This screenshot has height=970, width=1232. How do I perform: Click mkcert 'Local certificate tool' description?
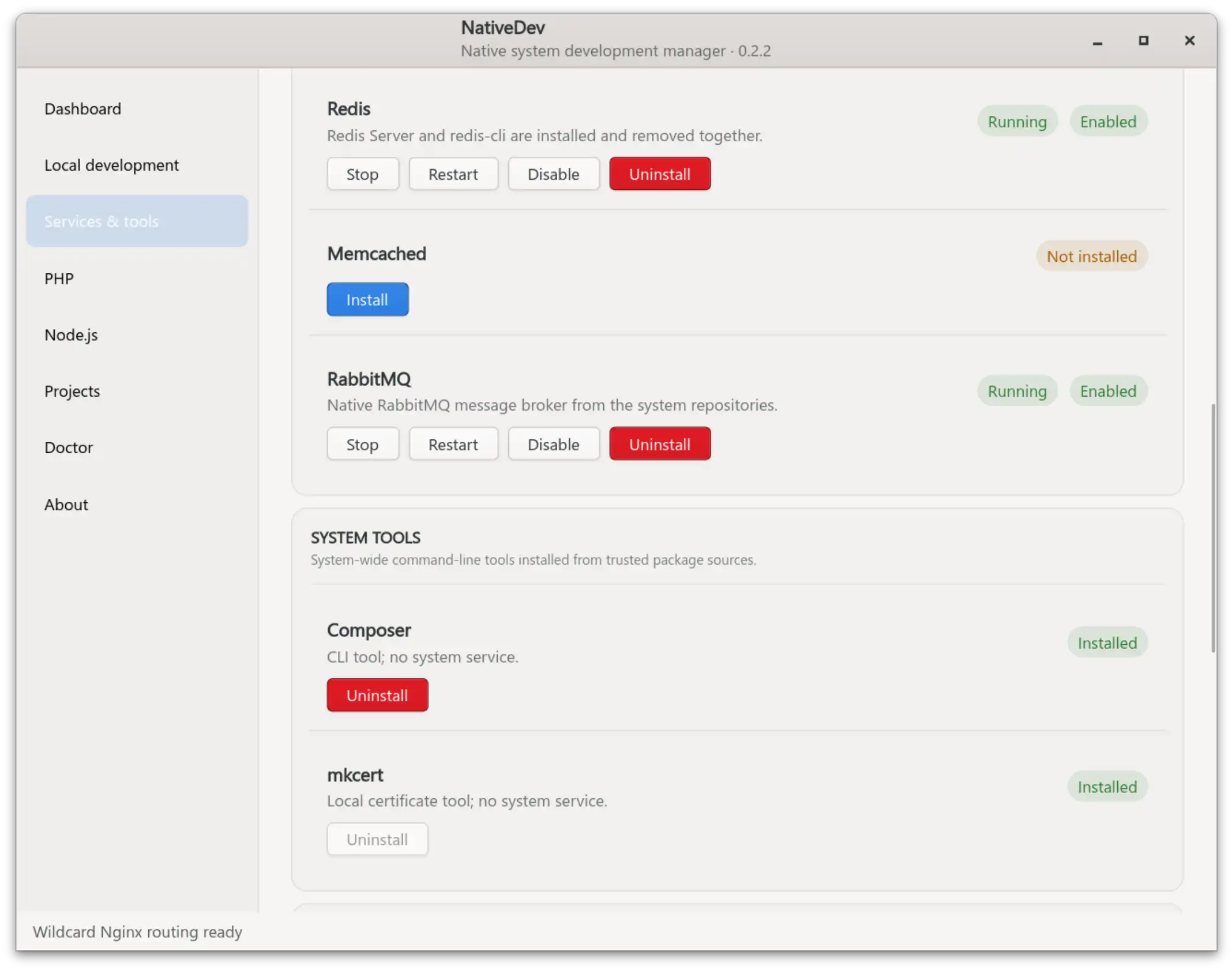tap(467, 802)
